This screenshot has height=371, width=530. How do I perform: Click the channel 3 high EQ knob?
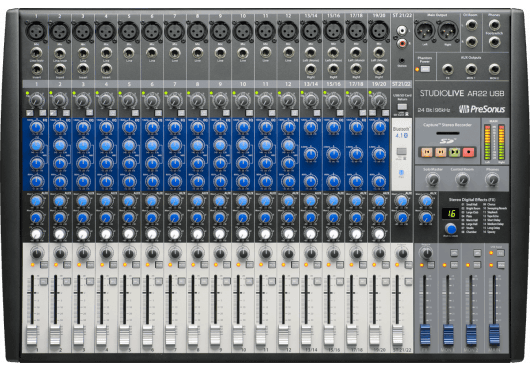pyautogui.click(x=83, y=127)
